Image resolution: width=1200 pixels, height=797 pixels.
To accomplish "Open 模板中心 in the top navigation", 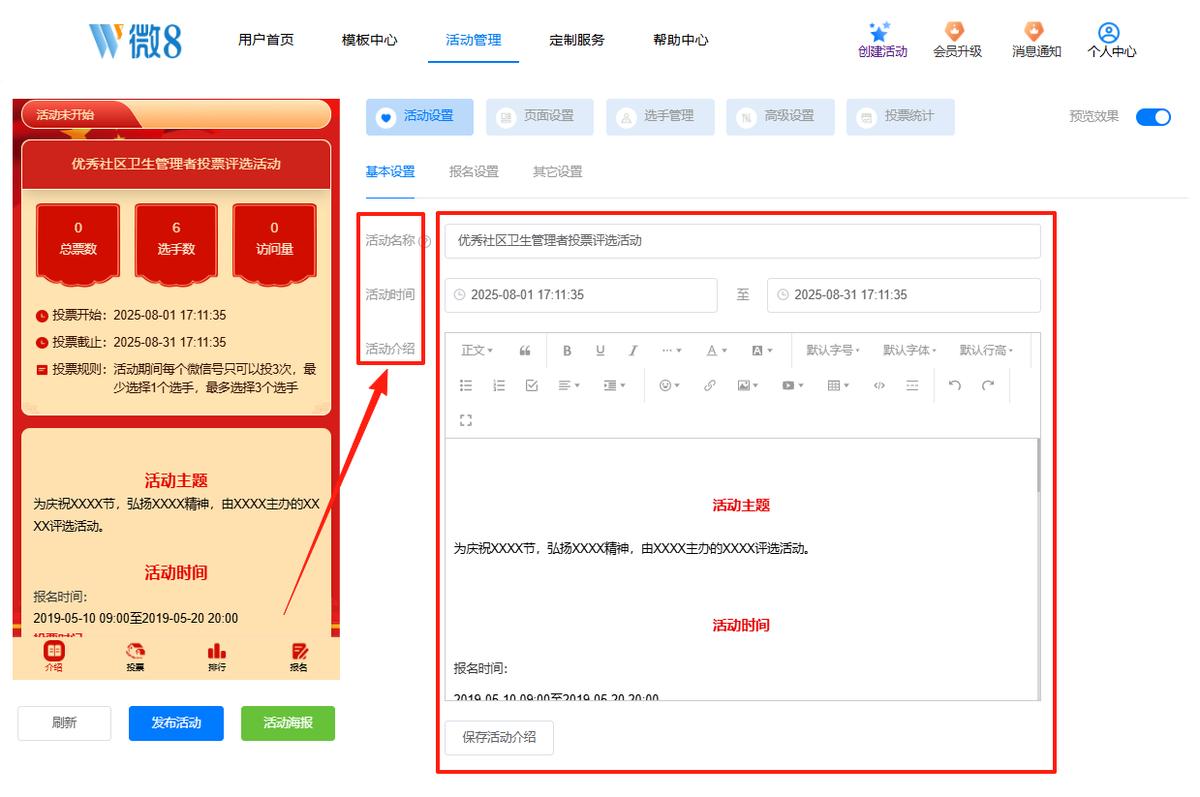I will click(369, 40).
